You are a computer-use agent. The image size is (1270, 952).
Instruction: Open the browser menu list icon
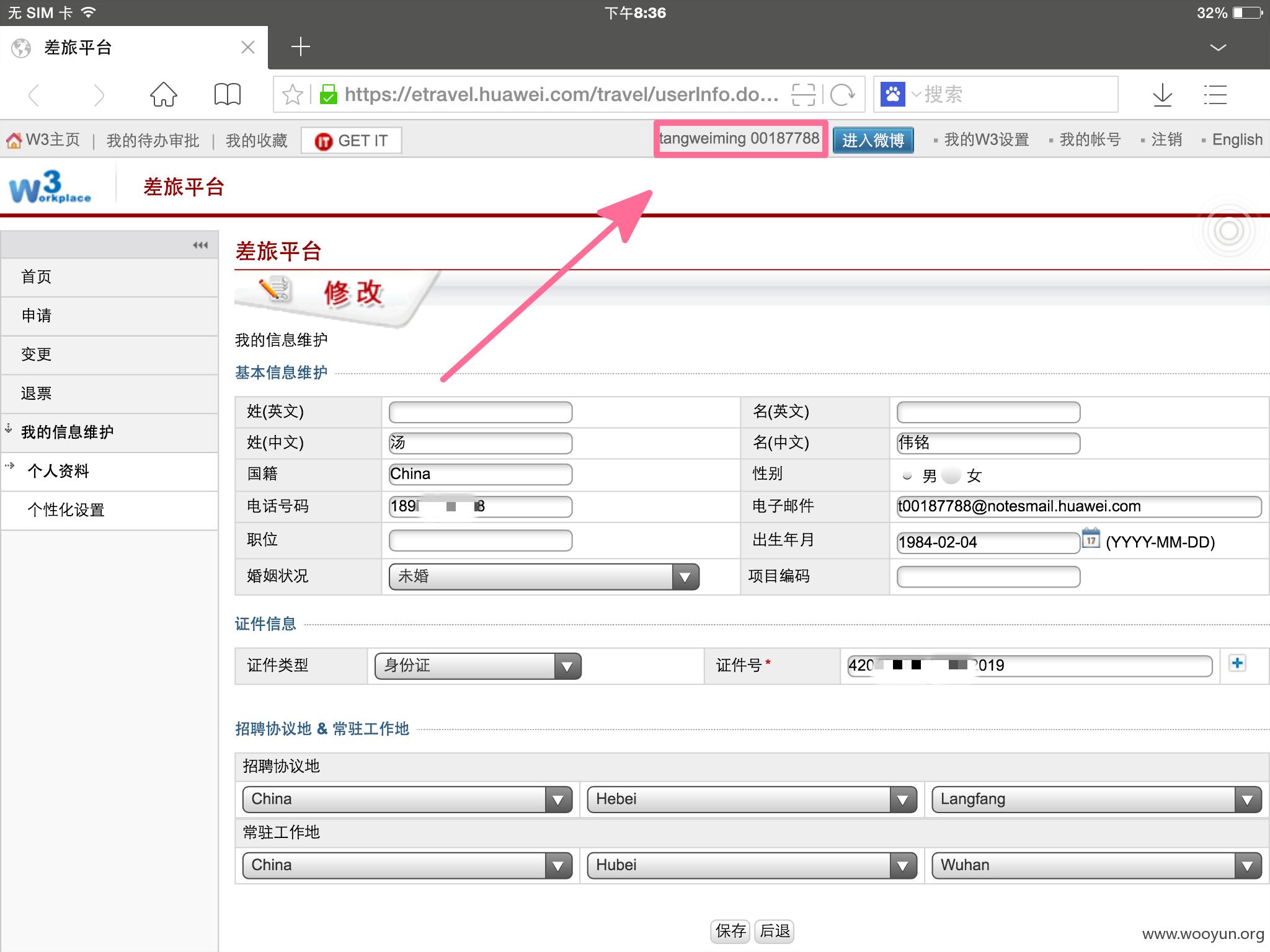click(x=1215, y=95)
